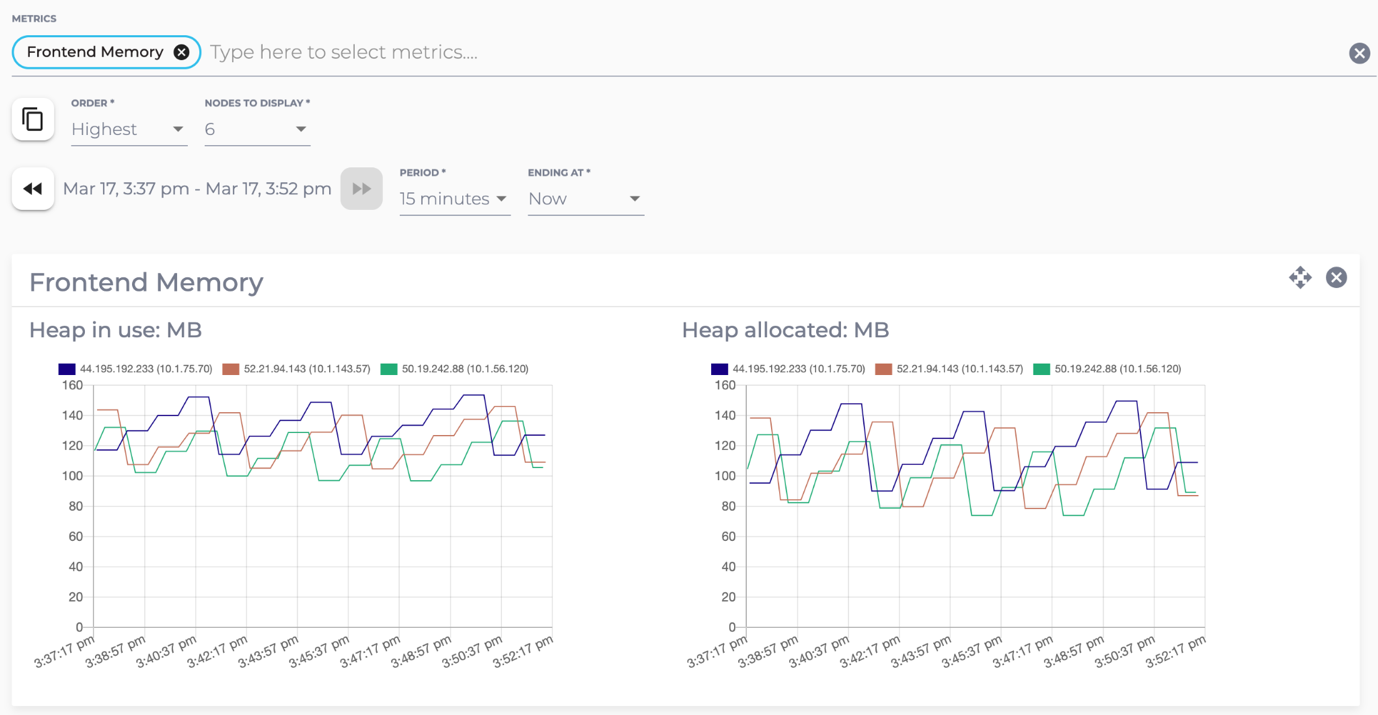Open the Period dropdown showing 15 minutes
The image size is (1378, 715).
[x=453, y=199]
